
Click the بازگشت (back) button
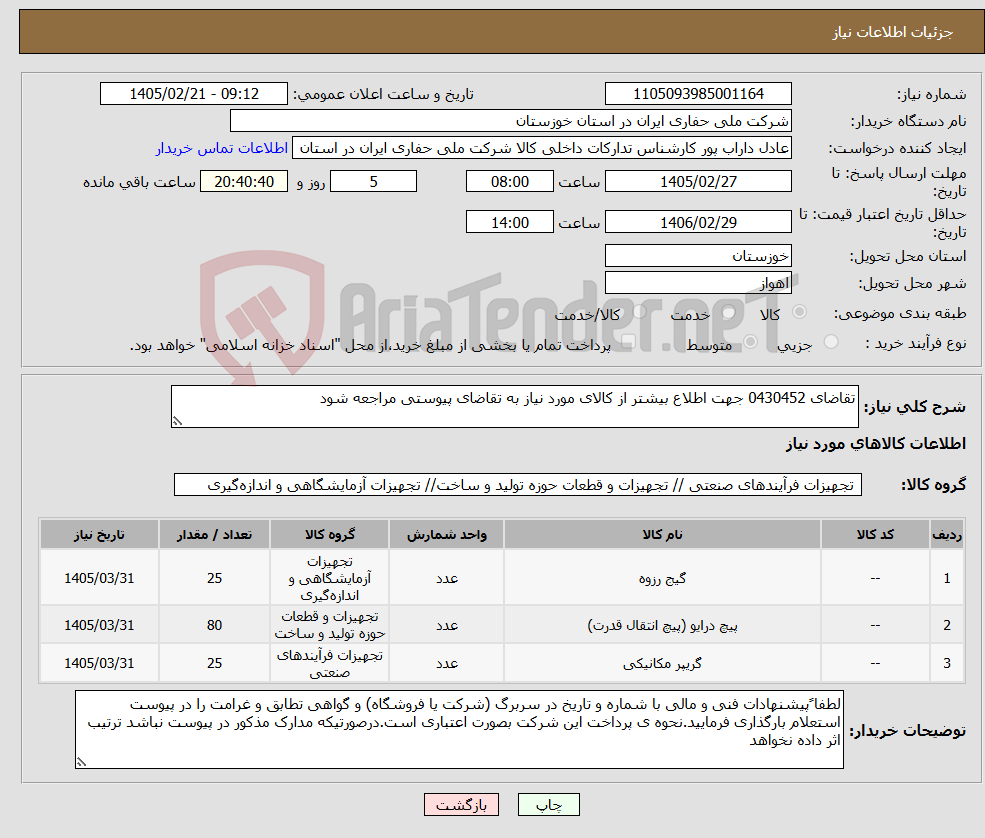coord(461,805)
